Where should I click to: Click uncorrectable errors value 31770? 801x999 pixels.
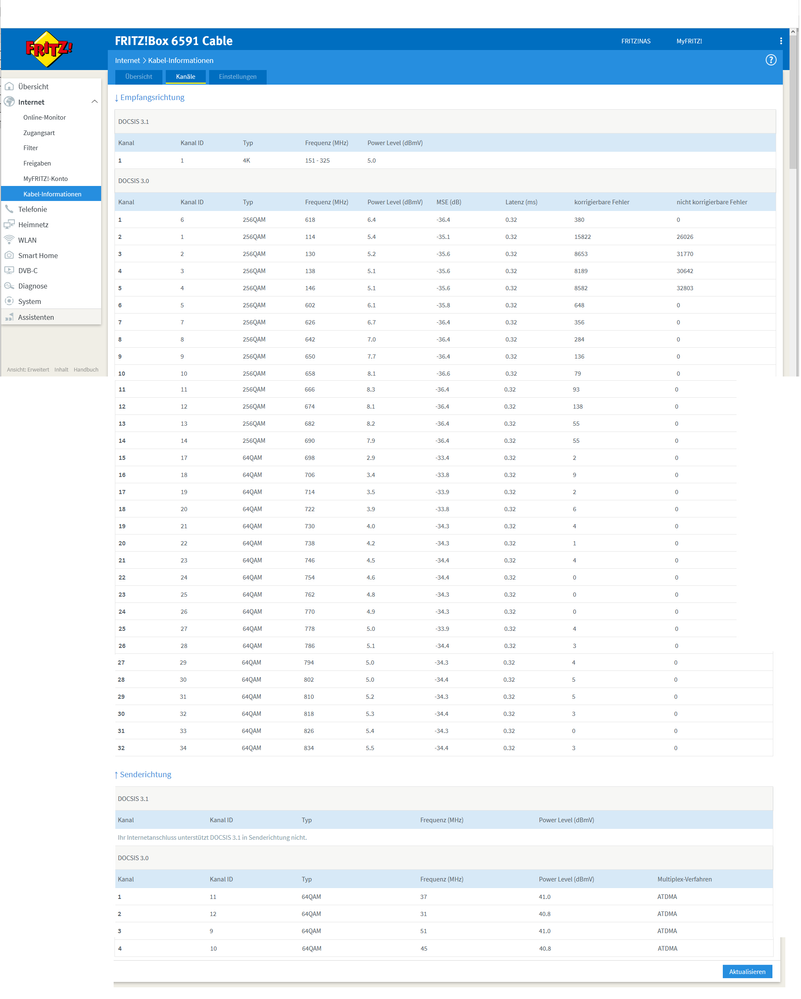click(685, 254)
